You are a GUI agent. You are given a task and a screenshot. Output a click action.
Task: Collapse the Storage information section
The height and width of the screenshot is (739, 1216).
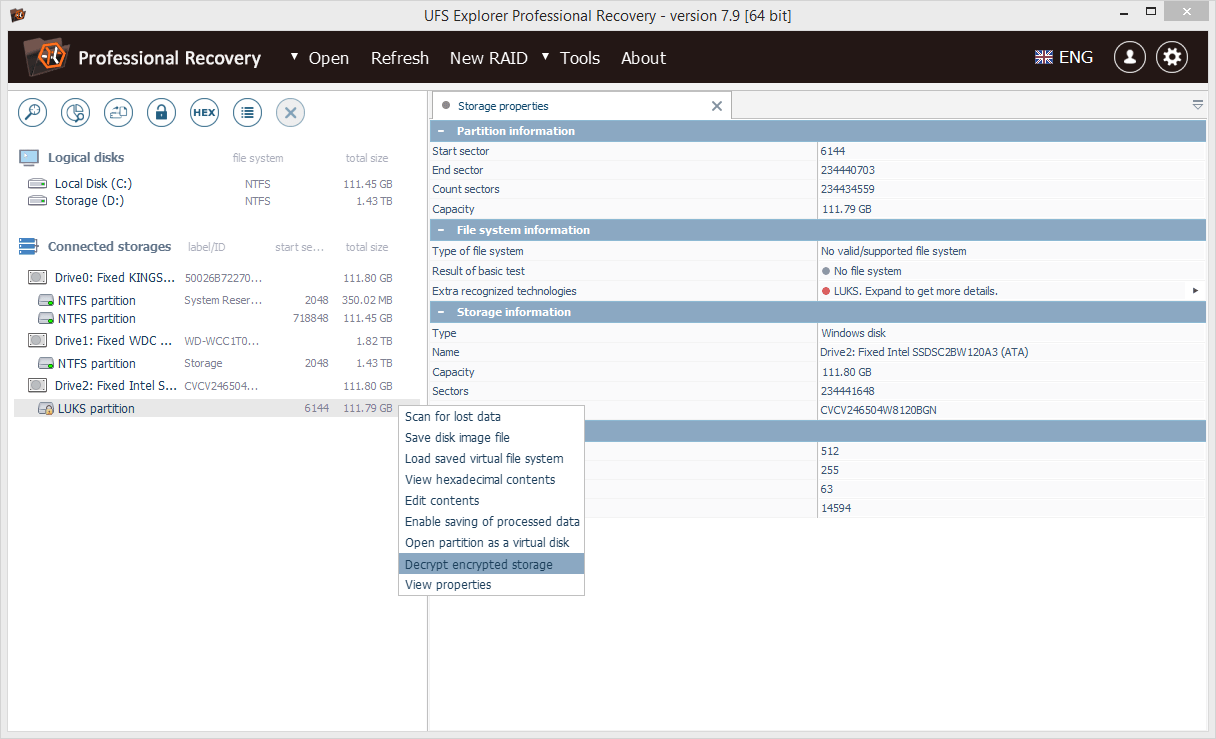441,312
